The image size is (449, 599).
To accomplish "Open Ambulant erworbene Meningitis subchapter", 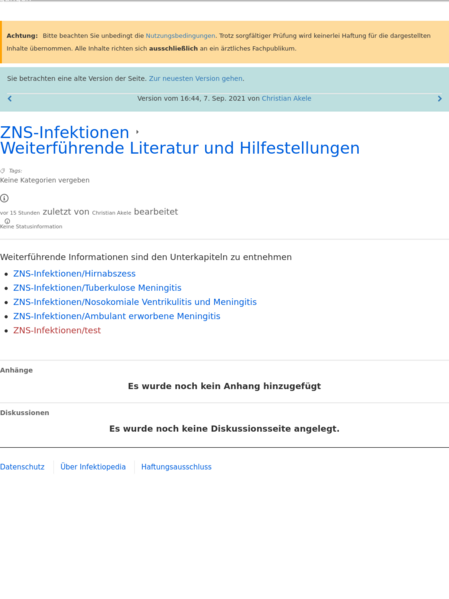I will 117,316.
